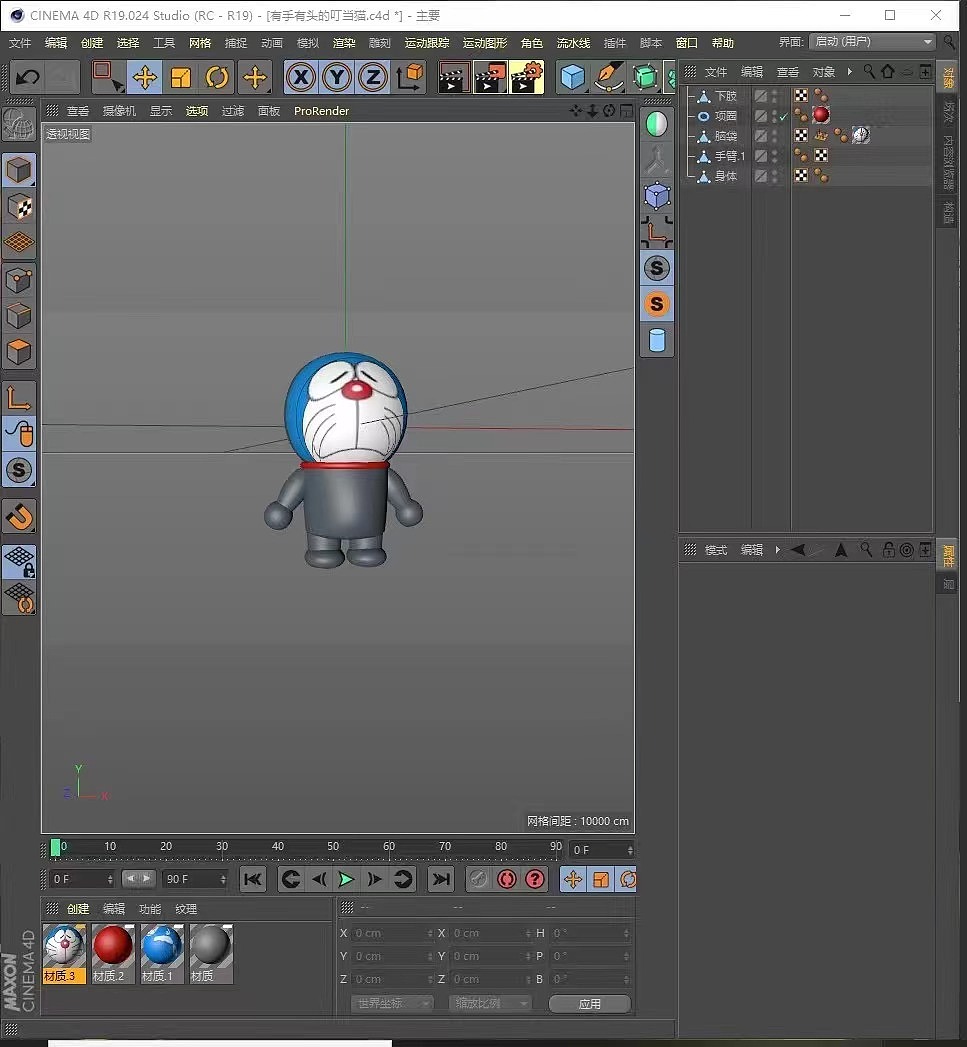Toggle the Y axis lock
This screenshot has width=967, height=1047.
[x=337, y=77]
